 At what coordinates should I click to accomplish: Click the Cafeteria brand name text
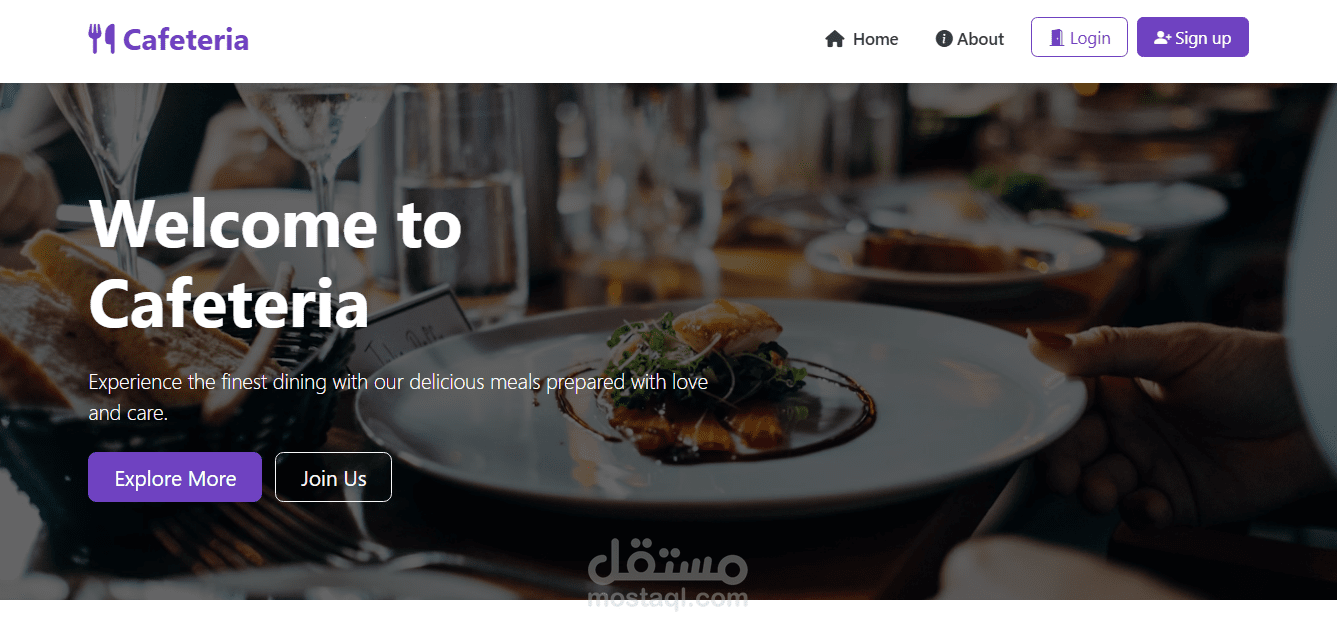186,39
